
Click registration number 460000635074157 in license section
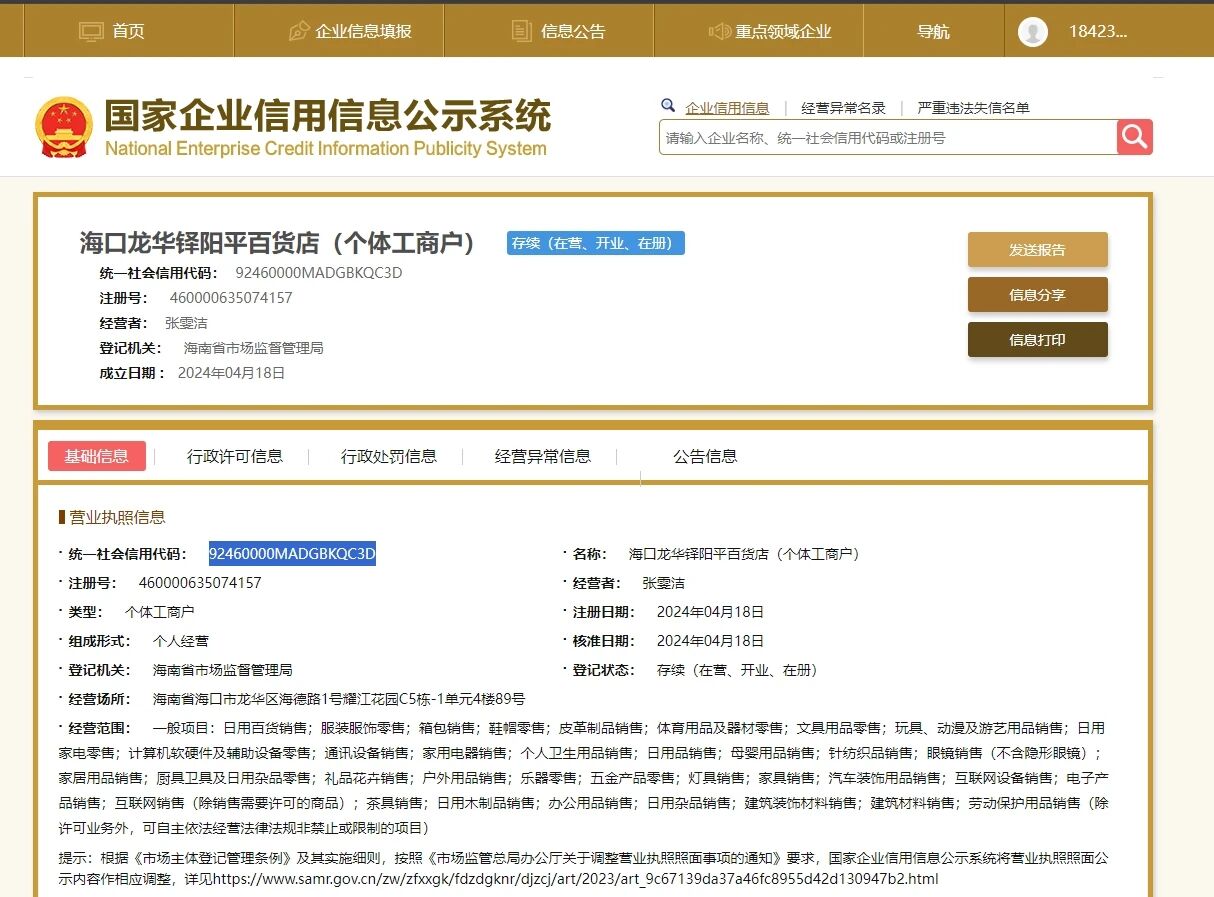point(199,582)
